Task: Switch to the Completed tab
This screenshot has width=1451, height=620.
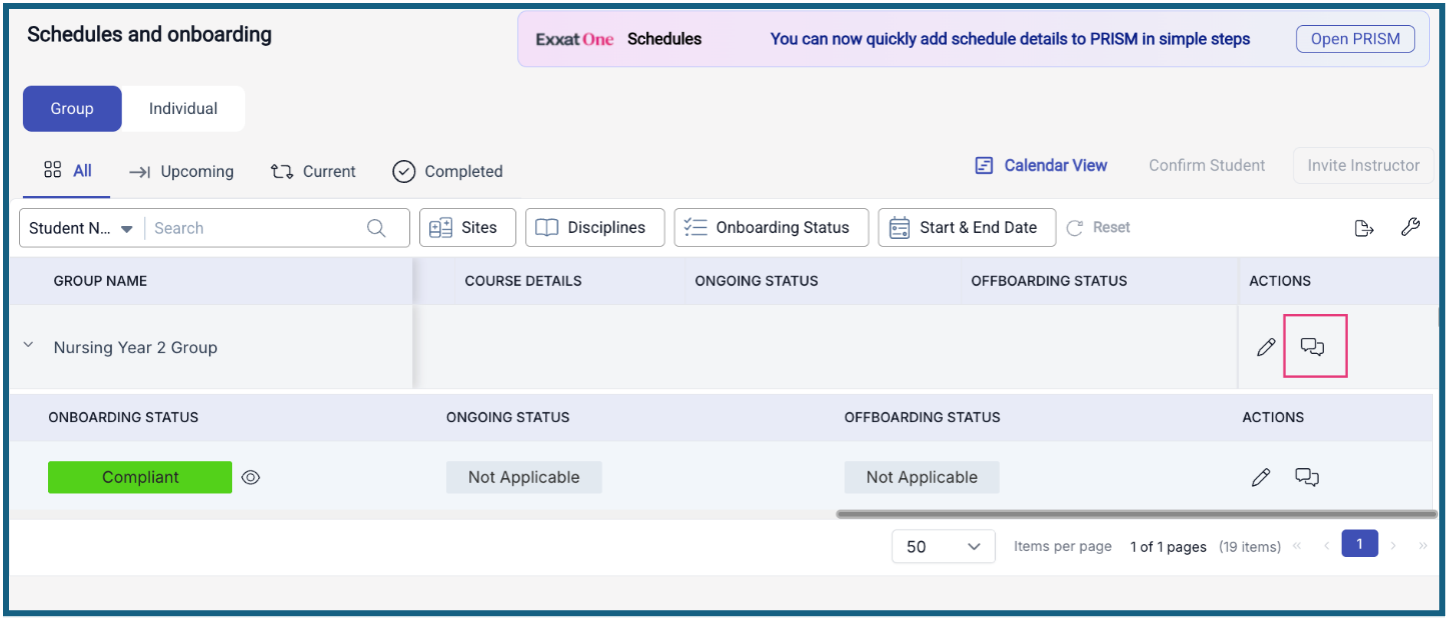Action: pyautogui.click(x=447, y=172)
